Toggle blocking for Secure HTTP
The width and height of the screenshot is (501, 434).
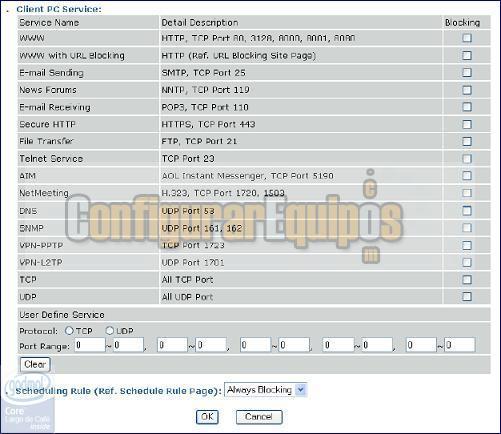tap(467, 124)
